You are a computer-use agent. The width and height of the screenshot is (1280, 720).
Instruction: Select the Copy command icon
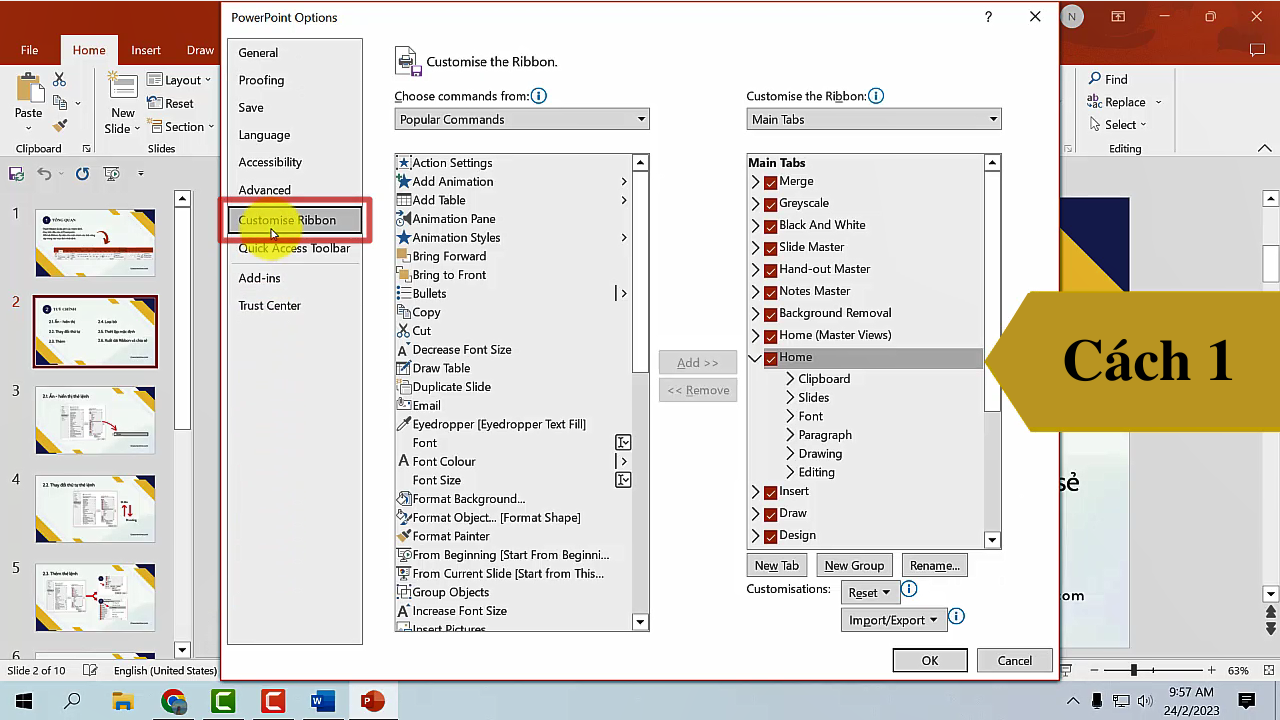[x=404, y=312]
